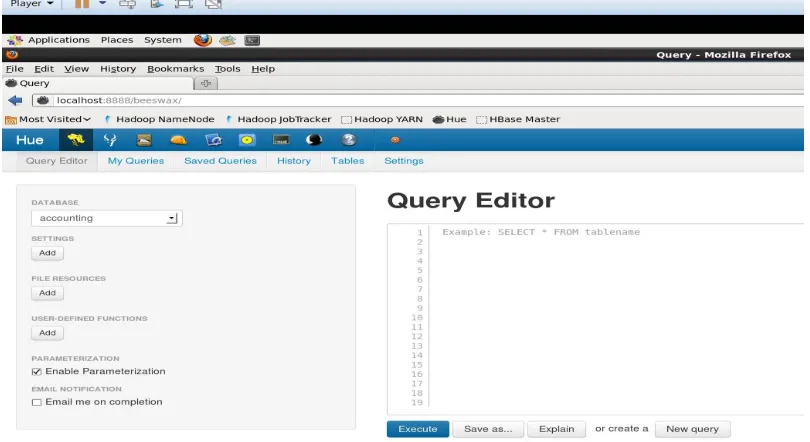Open the Most Visited bookmarks dropdown
The image size is (810, 442).
coord(48,119)
